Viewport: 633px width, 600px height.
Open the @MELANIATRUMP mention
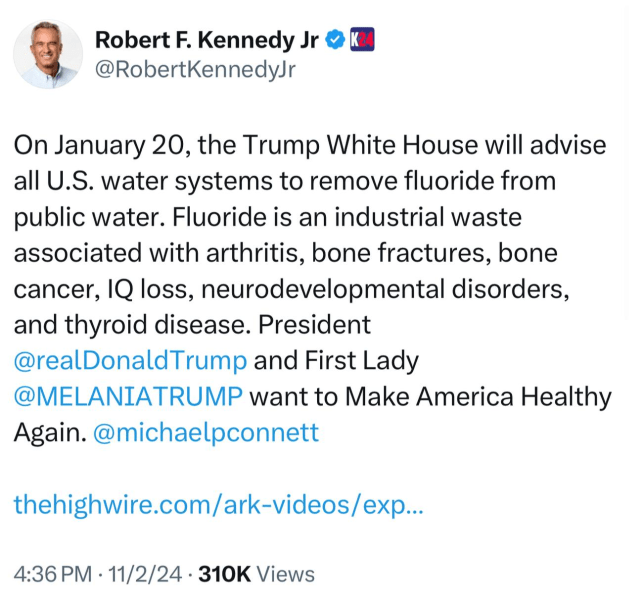127,396
